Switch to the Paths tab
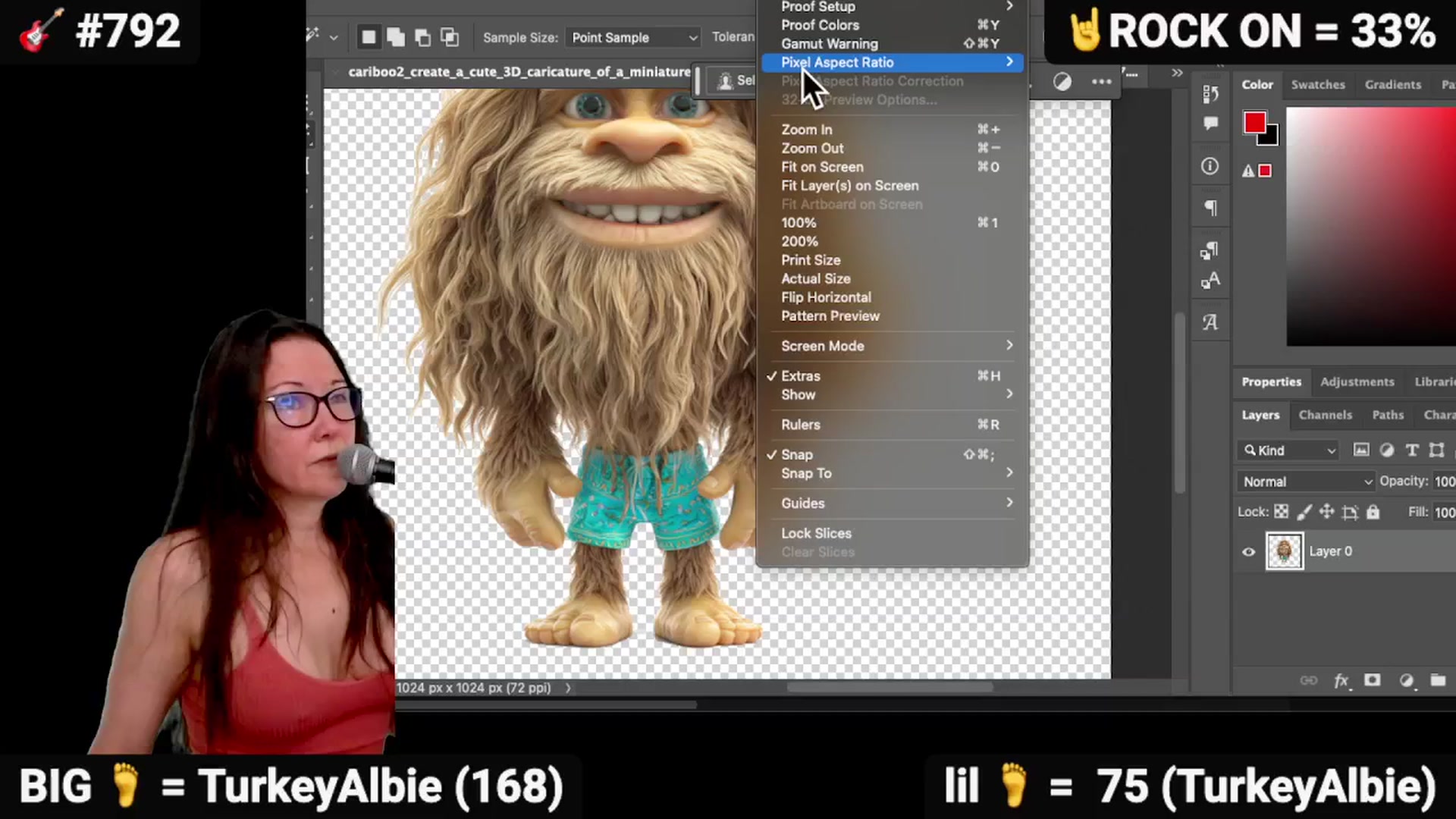Screen dimensions: 1456x819 click(1388, 415)
